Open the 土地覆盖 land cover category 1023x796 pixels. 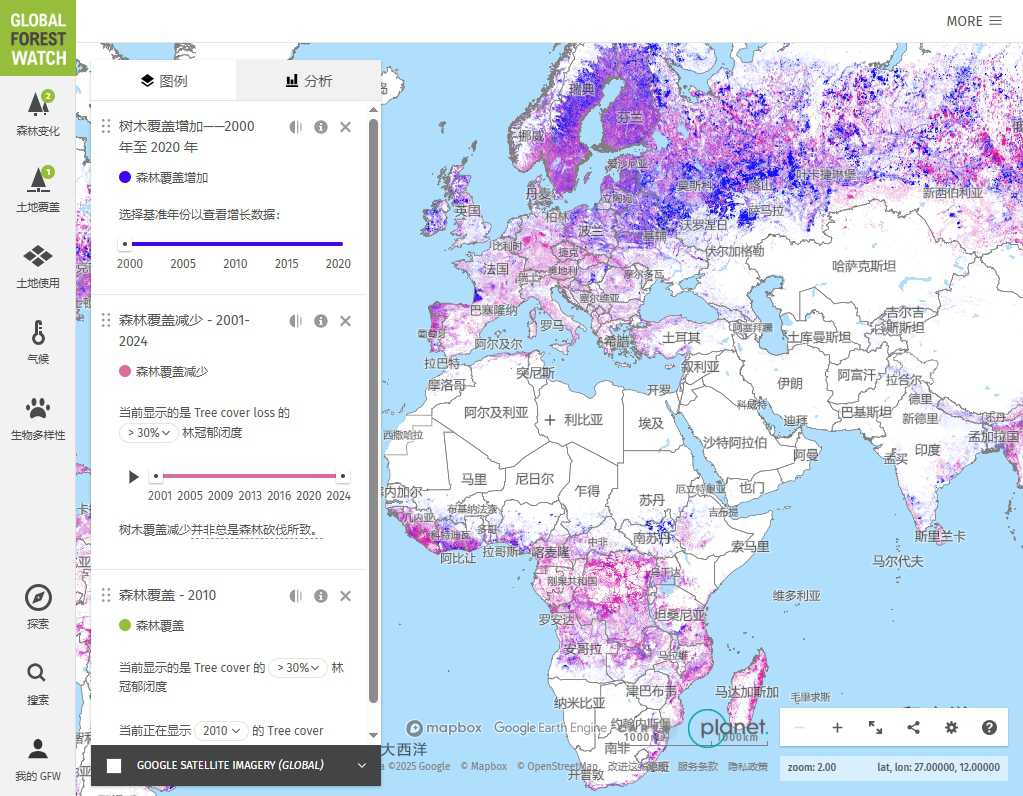click(x=38, y=189)
